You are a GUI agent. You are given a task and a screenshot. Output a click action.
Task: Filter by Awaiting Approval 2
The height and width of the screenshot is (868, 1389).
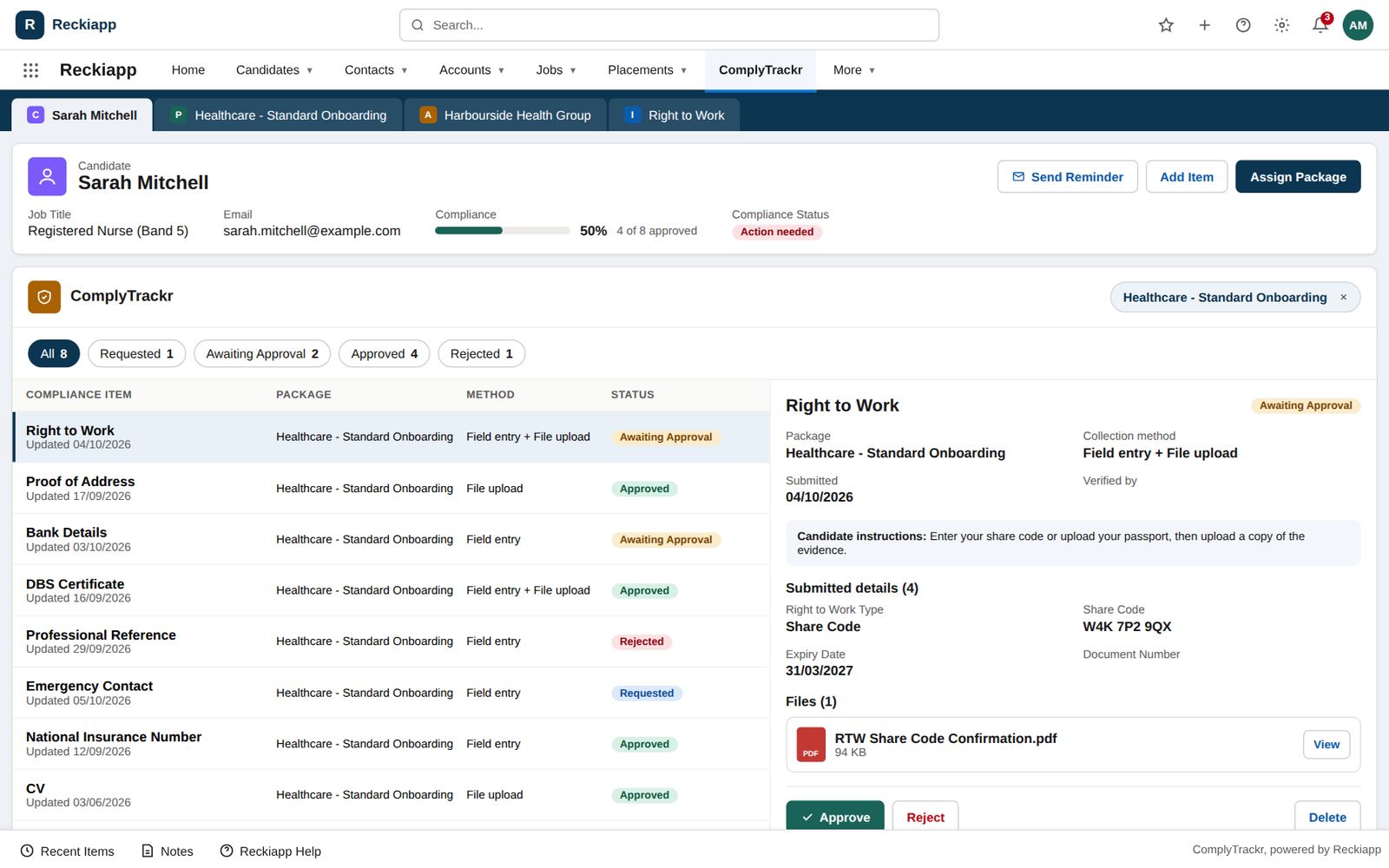(262, 354)
